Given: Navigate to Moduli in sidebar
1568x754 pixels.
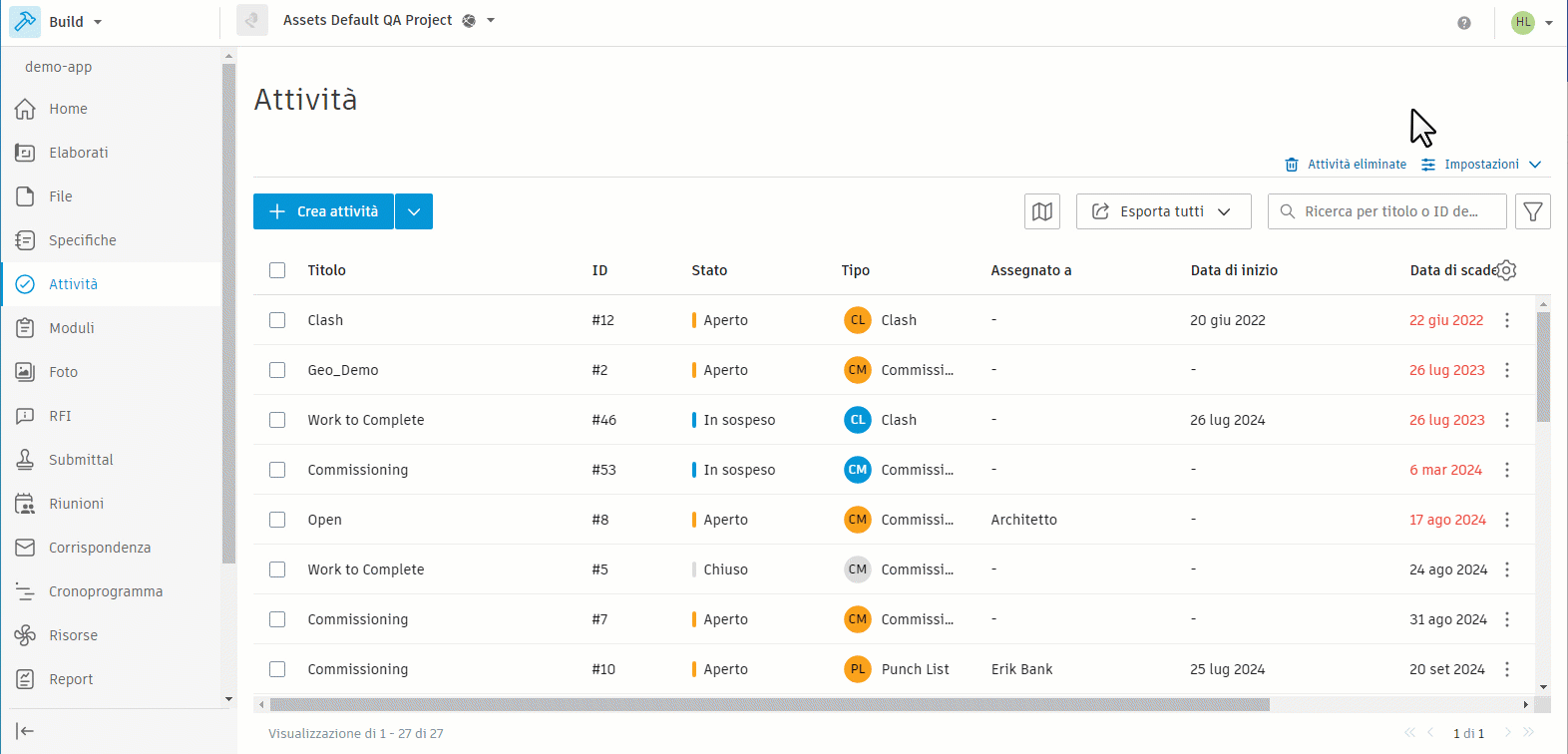Looking at the screenshot, I should pyautogui.click(x=111, y=328).
